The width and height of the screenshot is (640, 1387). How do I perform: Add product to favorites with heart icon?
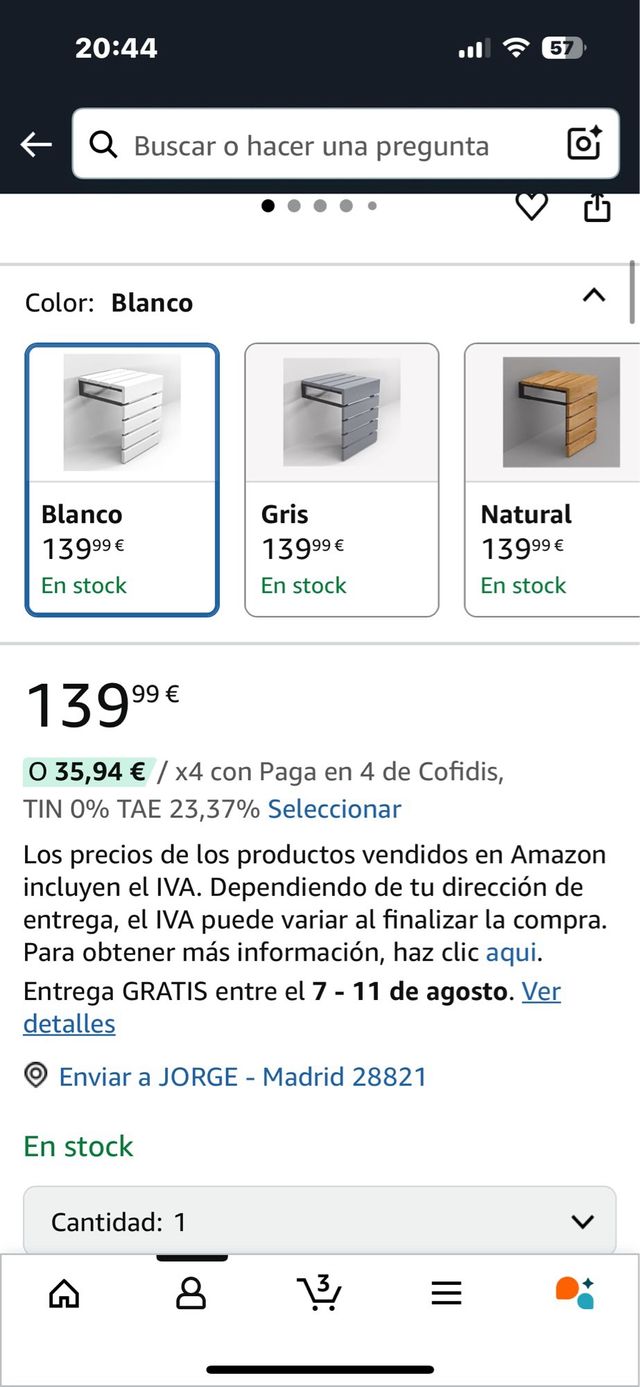click(533, 206)
